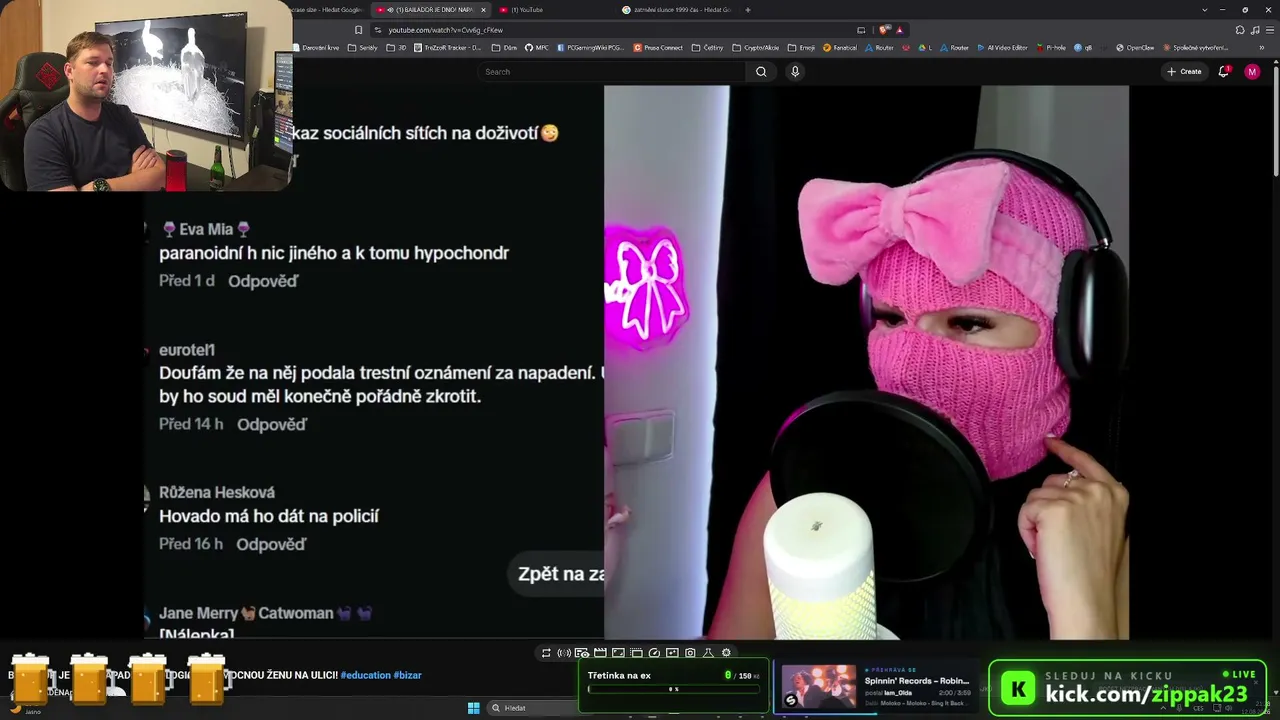Open the Prusa Connect bookmark
The height and width of the screenshot is (720, 1280).
click(x=658, y=48)
